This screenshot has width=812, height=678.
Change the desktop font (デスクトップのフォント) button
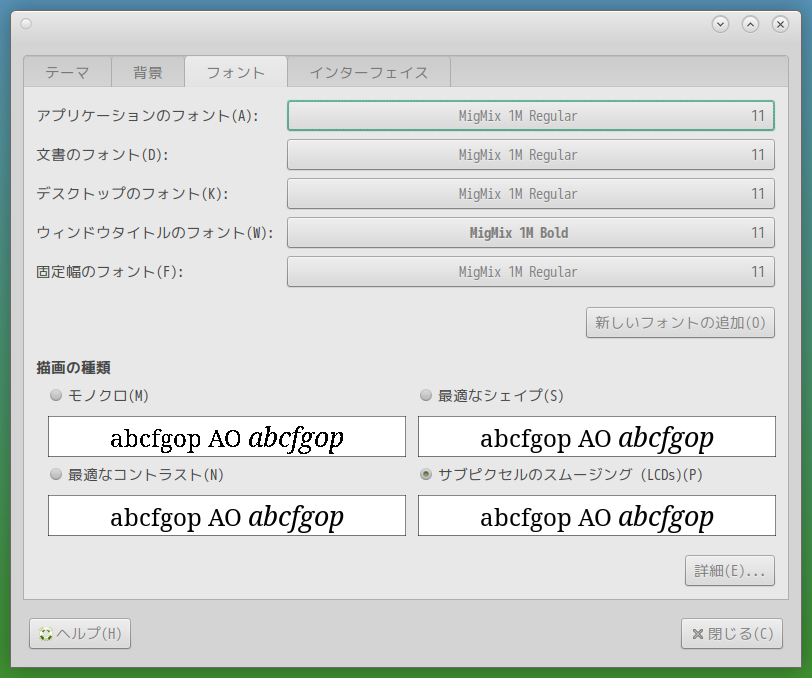pyautogui.click(x=531, y=194)
